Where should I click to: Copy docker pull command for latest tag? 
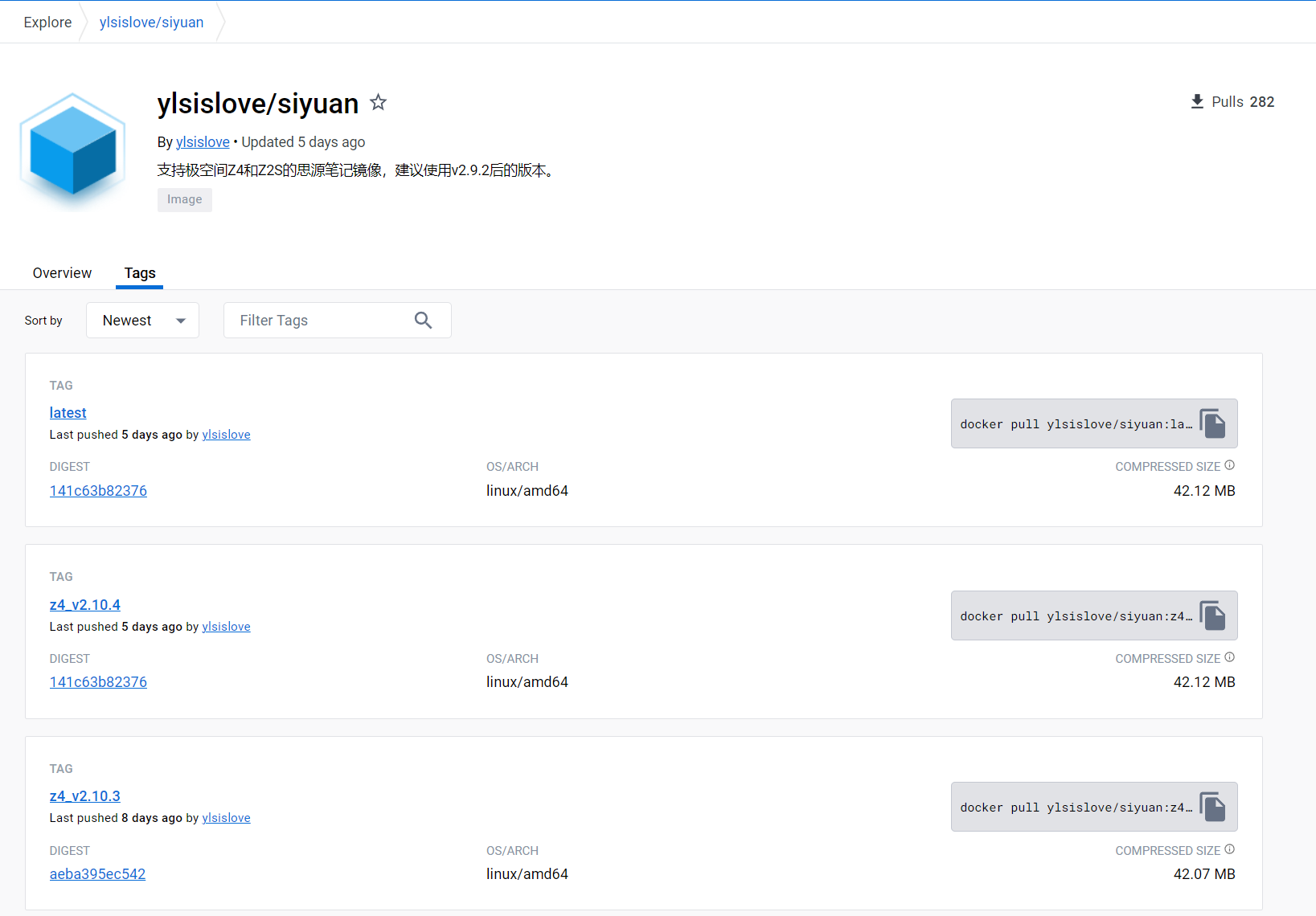click(1212, 423)
